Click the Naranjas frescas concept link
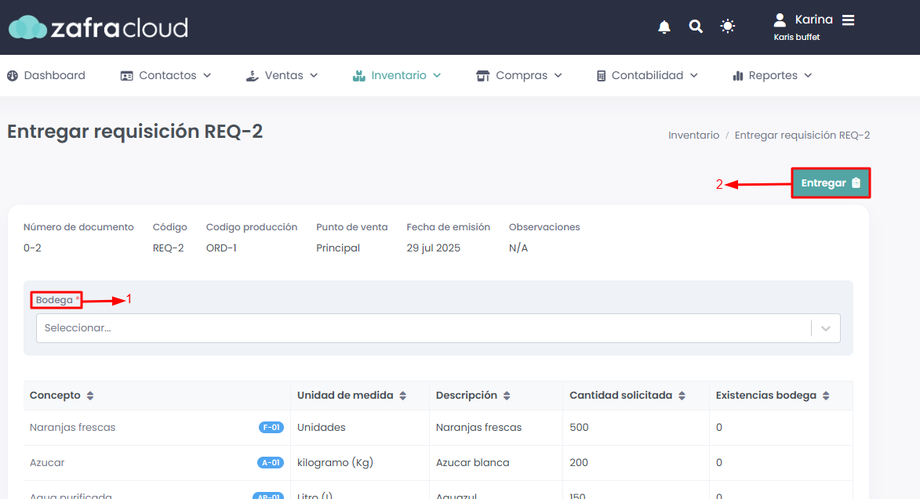This screenshot has height=499, width=920. coord(73,427)
